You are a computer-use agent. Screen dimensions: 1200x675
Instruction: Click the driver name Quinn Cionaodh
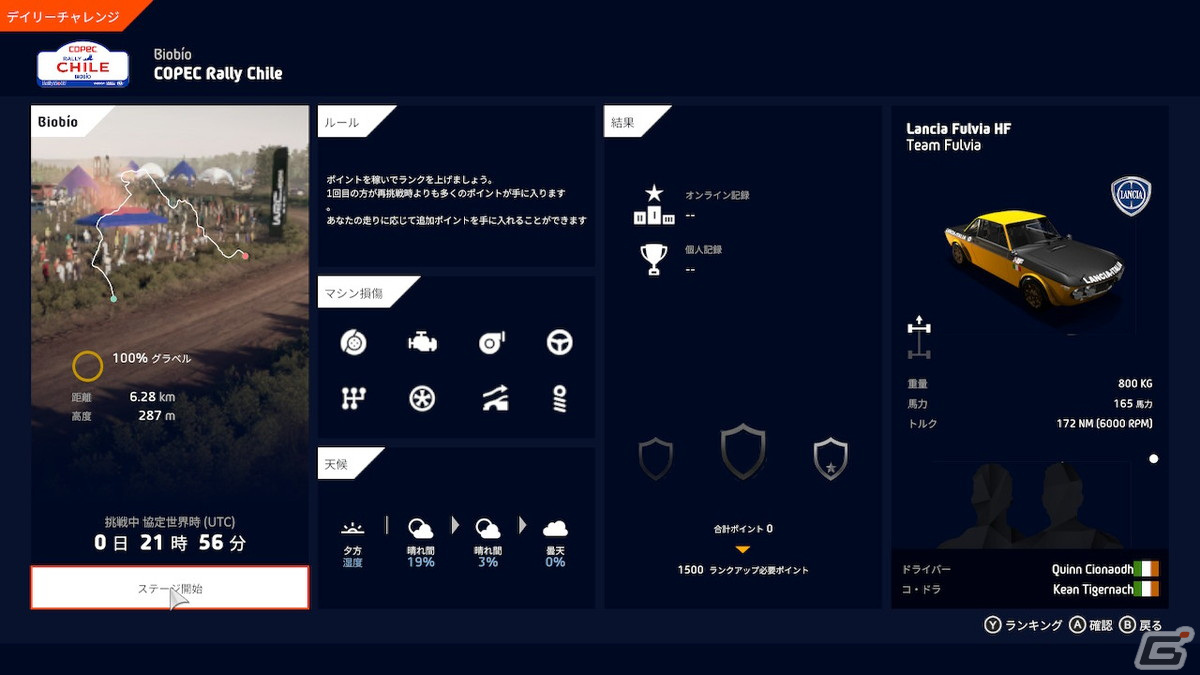click(x=1091, y=568)
